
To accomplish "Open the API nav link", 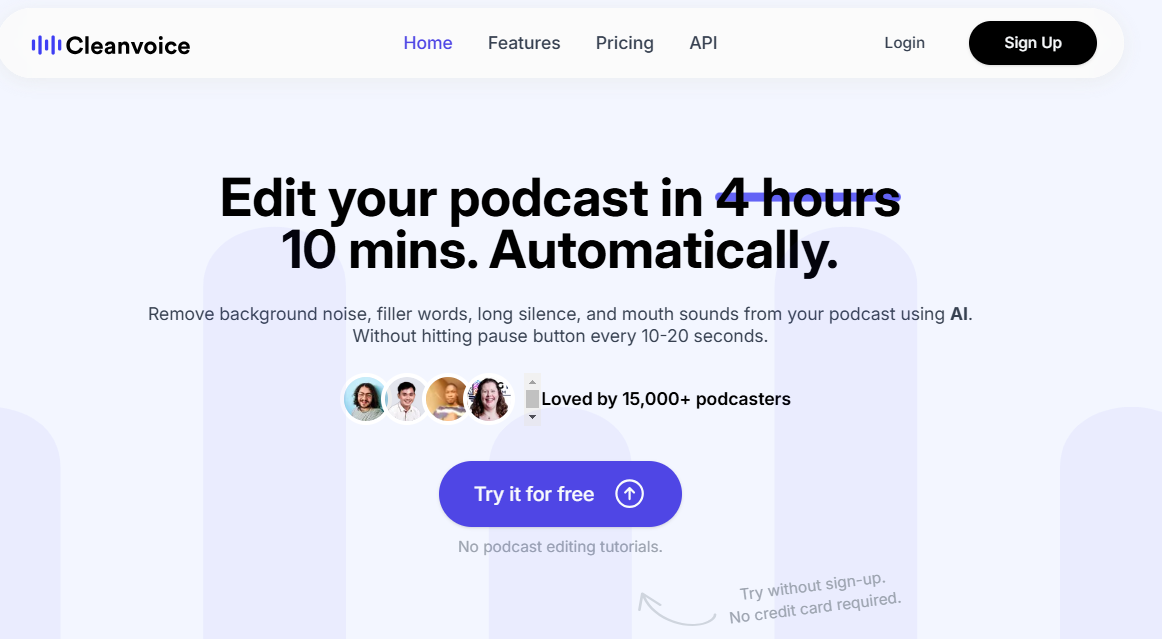I will point(703,43).
